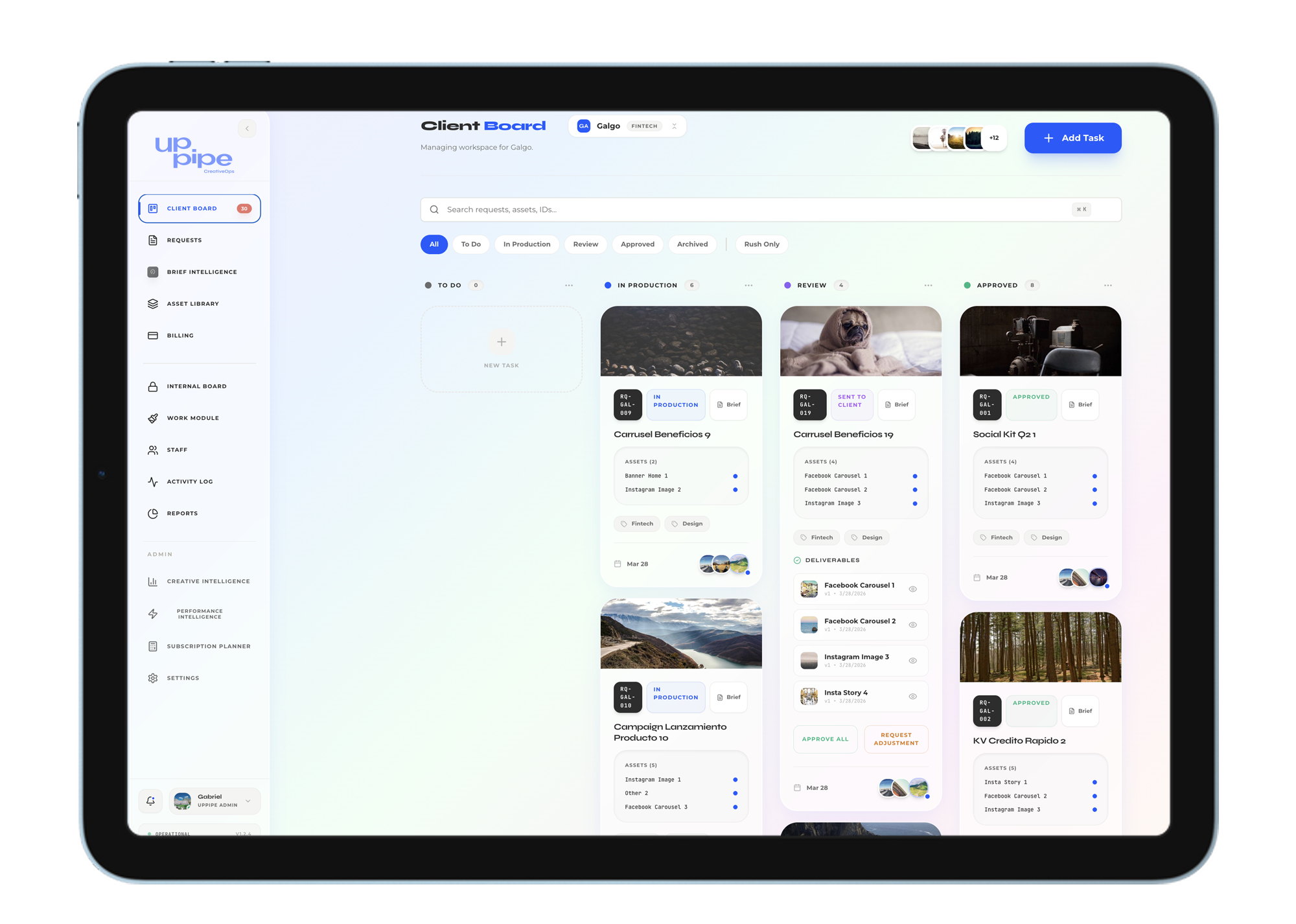Image resolution: width=1296 pixels, height=924 pixels.
Task: Open the notifications bell near Gabriel's profile
Action: (x=150, y=801)
